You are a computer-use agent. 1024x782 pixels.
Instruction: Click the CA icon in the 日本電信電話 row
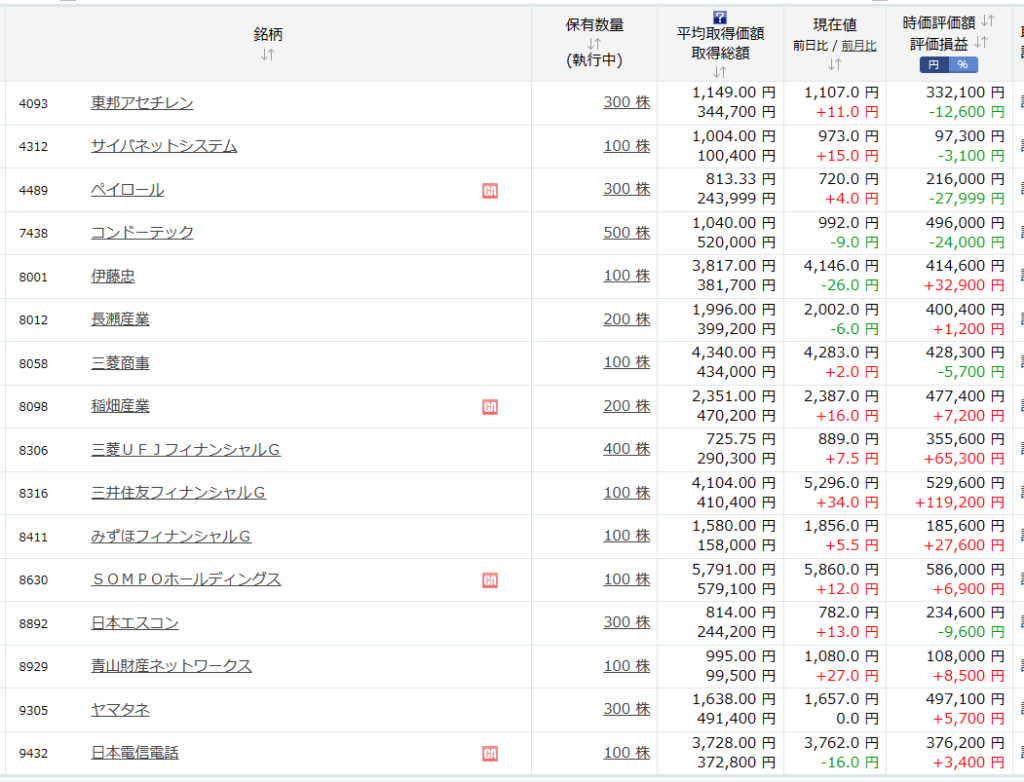[x=490, y=754]
